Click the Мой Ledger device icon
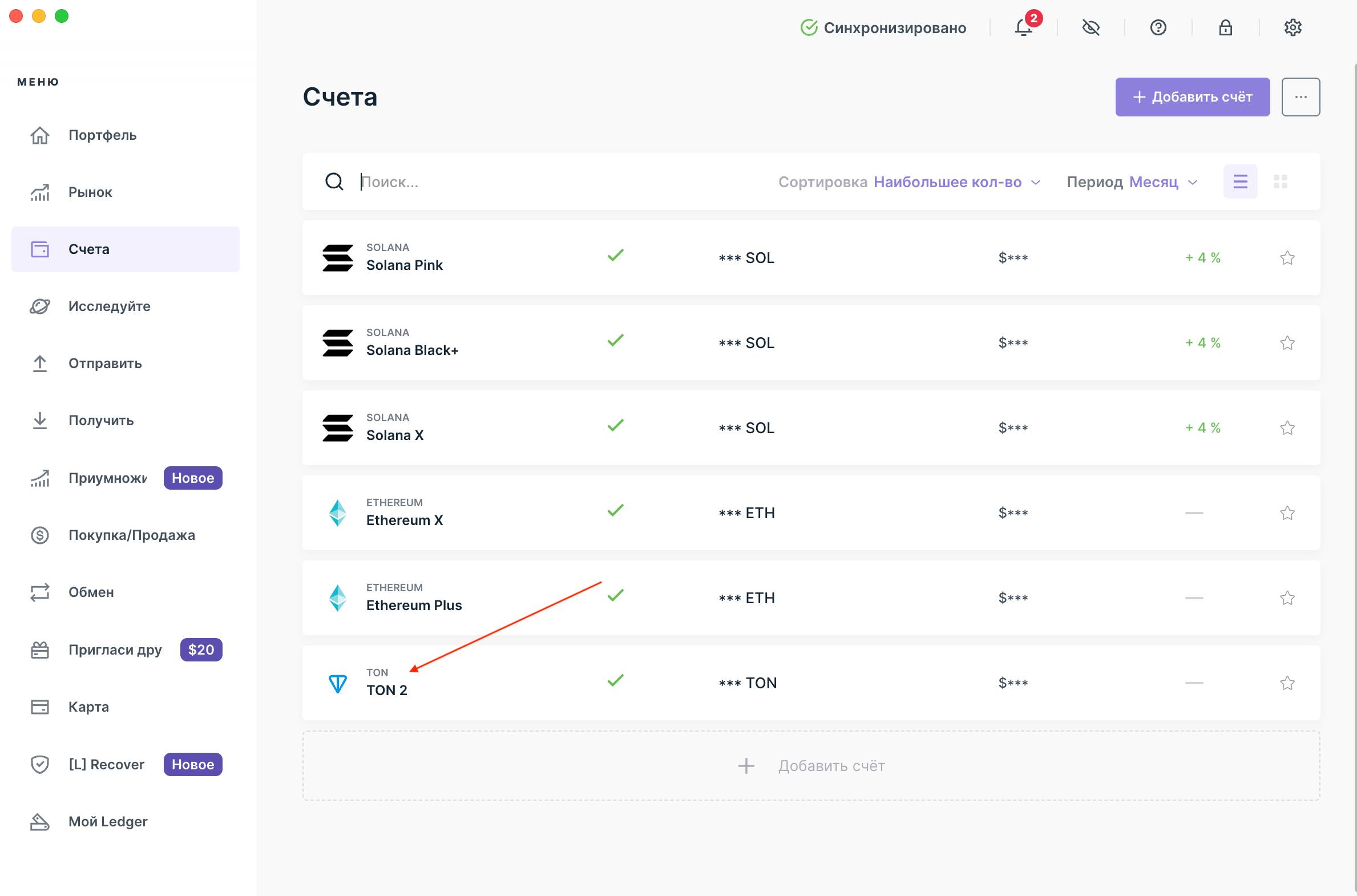The image size is (1357, 896). (x=40, y=822)
